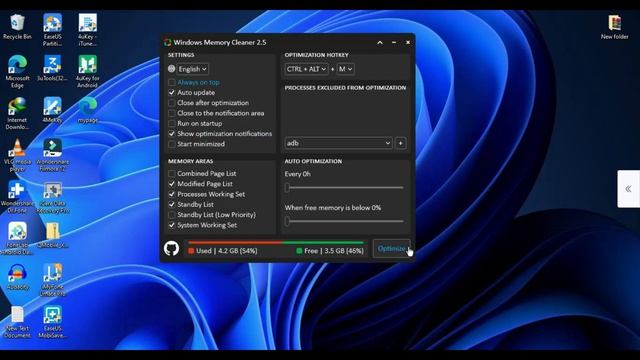640x360 pixels.
Task: Open Internet Download Manager desktop icon
Action: point(17,113)
